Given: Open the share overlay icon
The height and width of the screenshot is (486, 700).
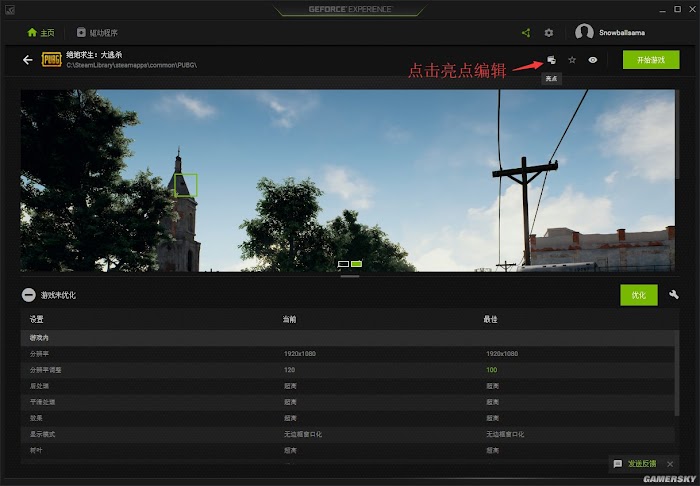Looking at the screenshot, I should click(526, 33).
